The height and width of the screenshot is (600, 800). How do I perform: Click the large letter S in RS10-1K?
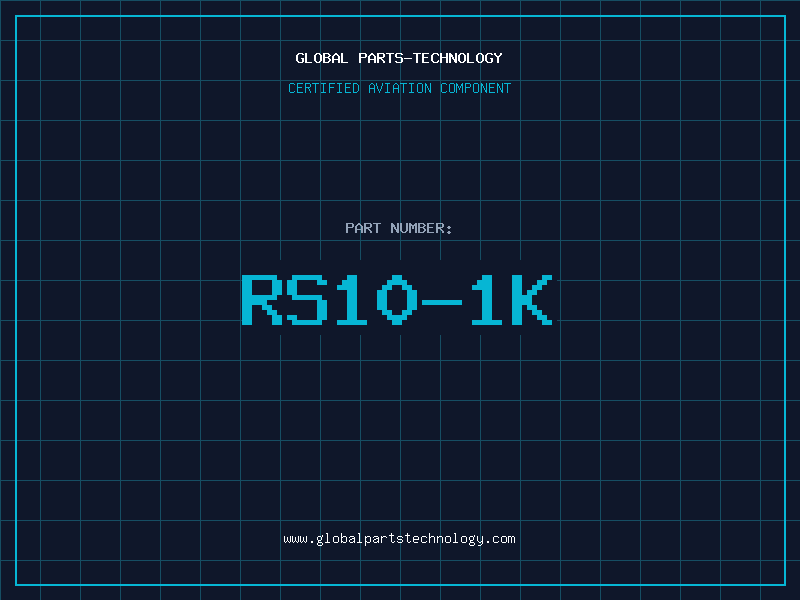click(307, 300)
